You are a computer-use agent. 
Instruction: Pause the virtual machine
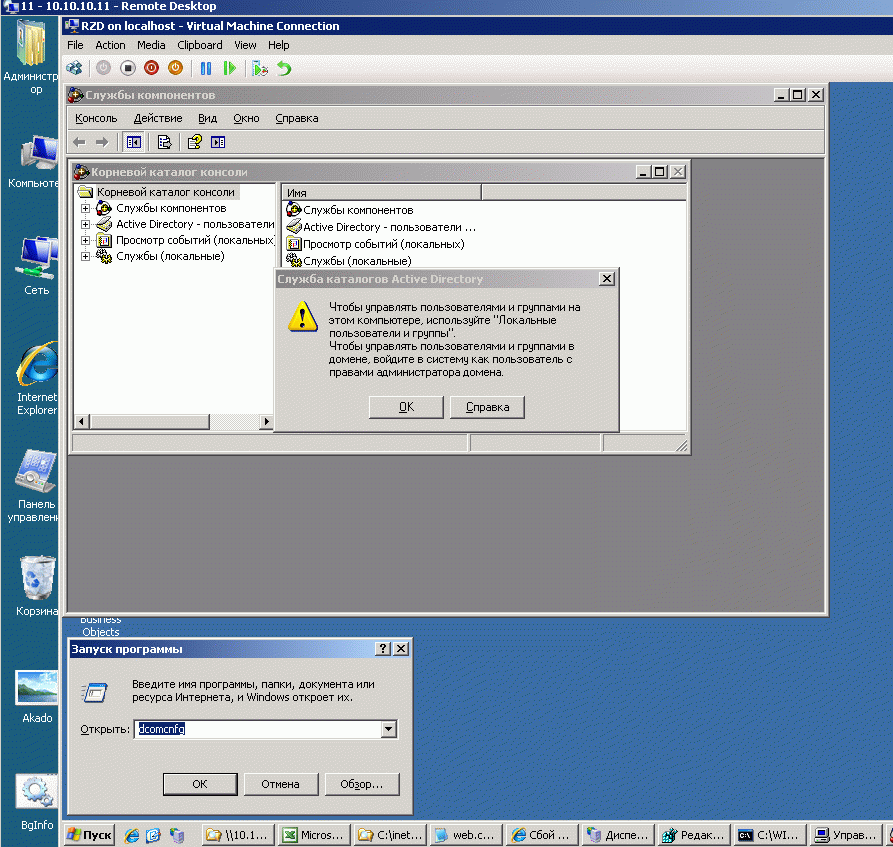point(206,68)
